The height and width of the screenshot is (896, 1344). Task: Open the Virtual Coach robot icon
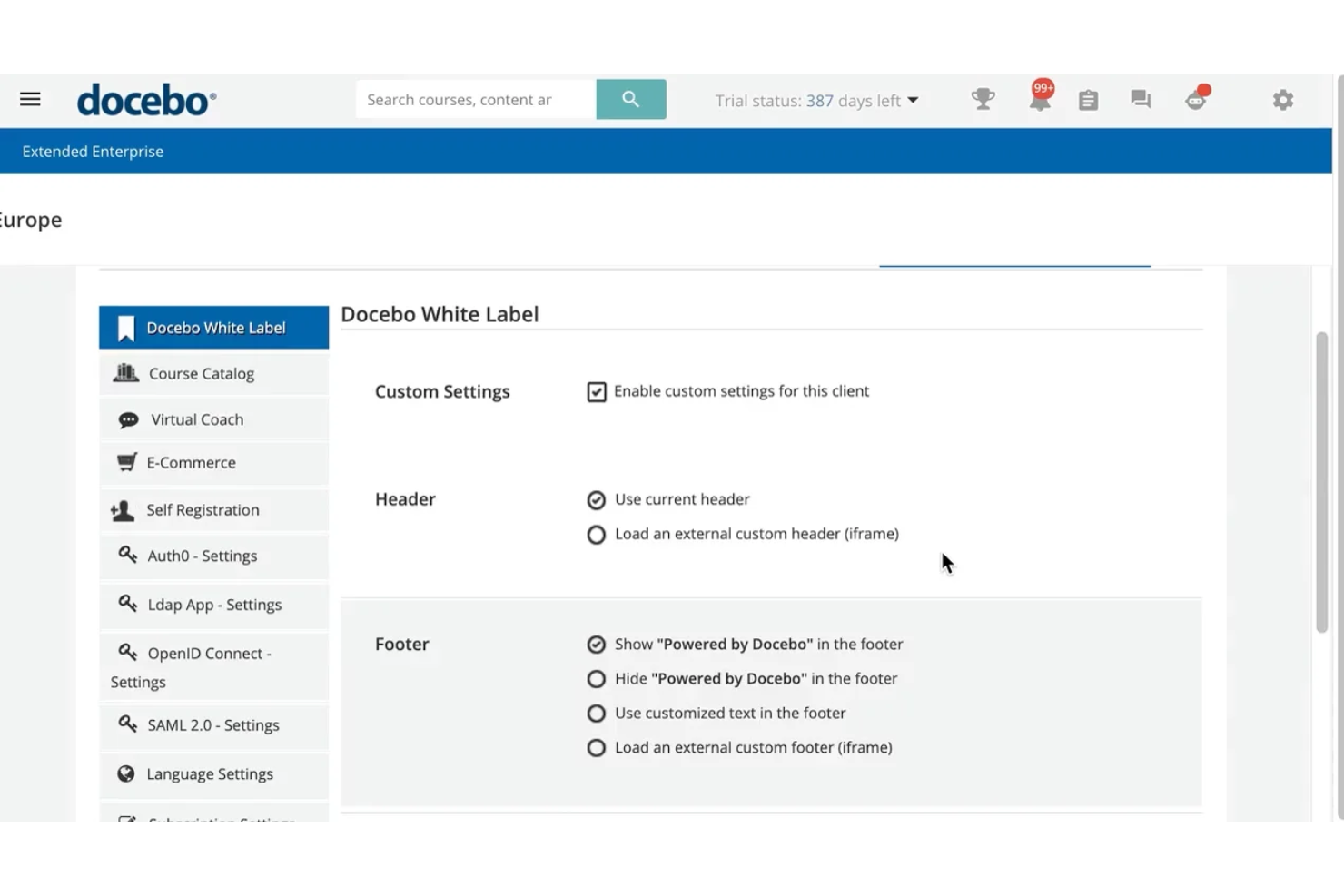(1194, 100)
